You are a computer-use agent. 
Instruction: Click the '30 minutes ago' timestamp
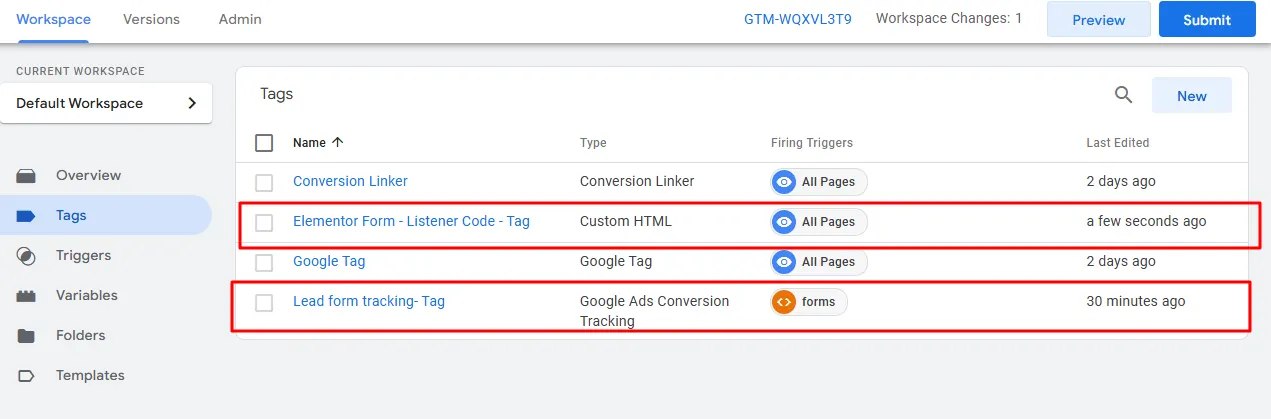click(1136, 301)
